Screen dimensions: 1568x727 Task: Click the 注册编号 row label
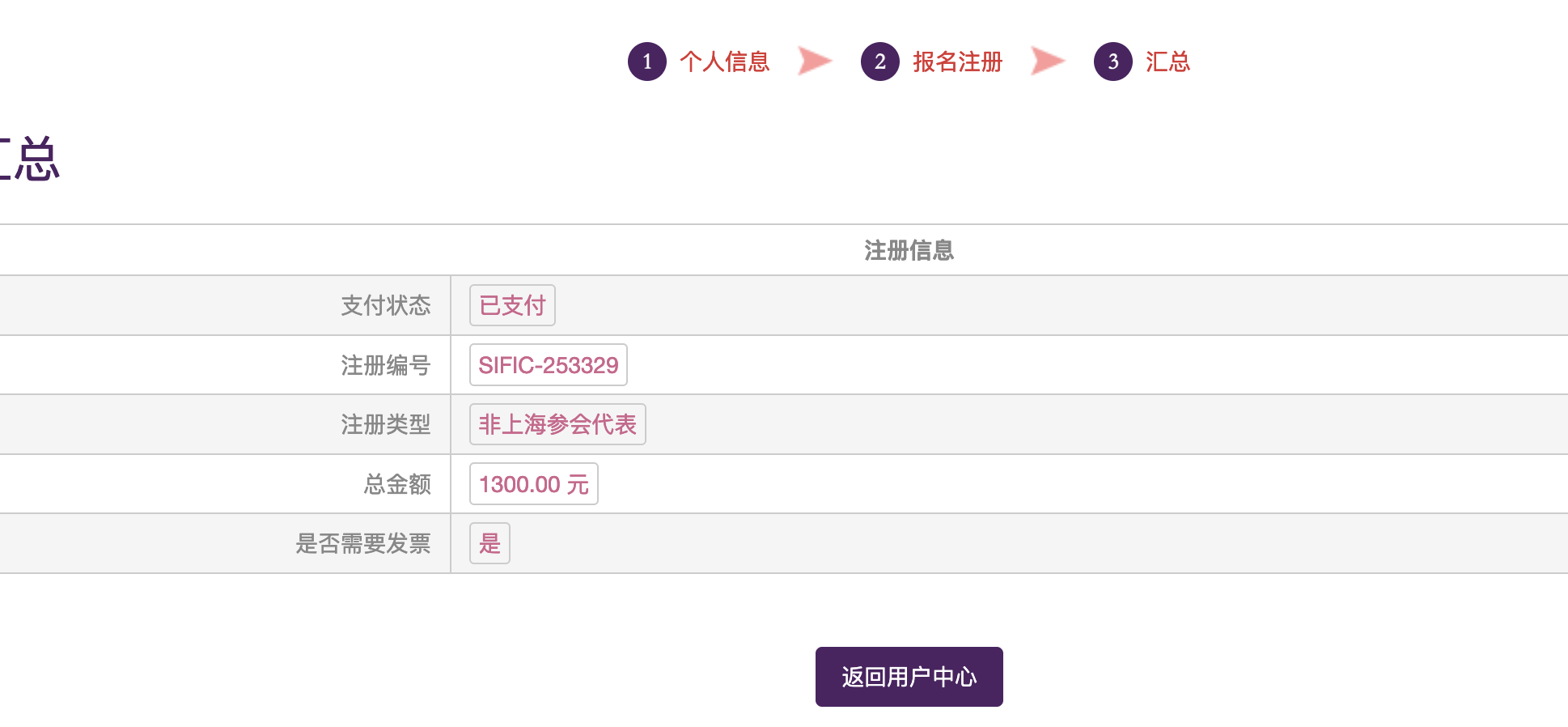point(385,365)
